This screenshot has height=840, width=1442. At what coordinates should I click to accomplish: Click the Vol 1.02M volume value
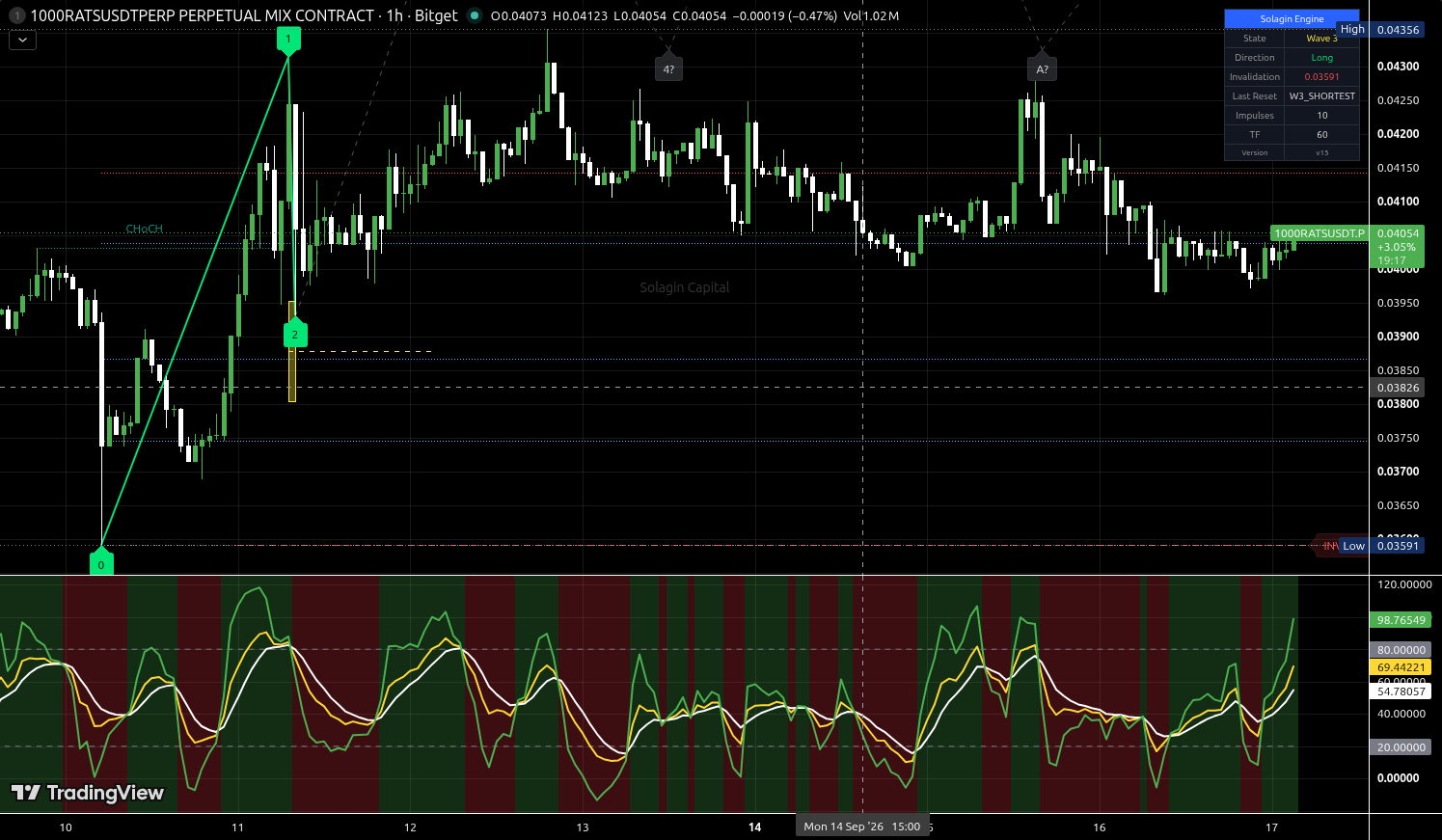(871, 15)
